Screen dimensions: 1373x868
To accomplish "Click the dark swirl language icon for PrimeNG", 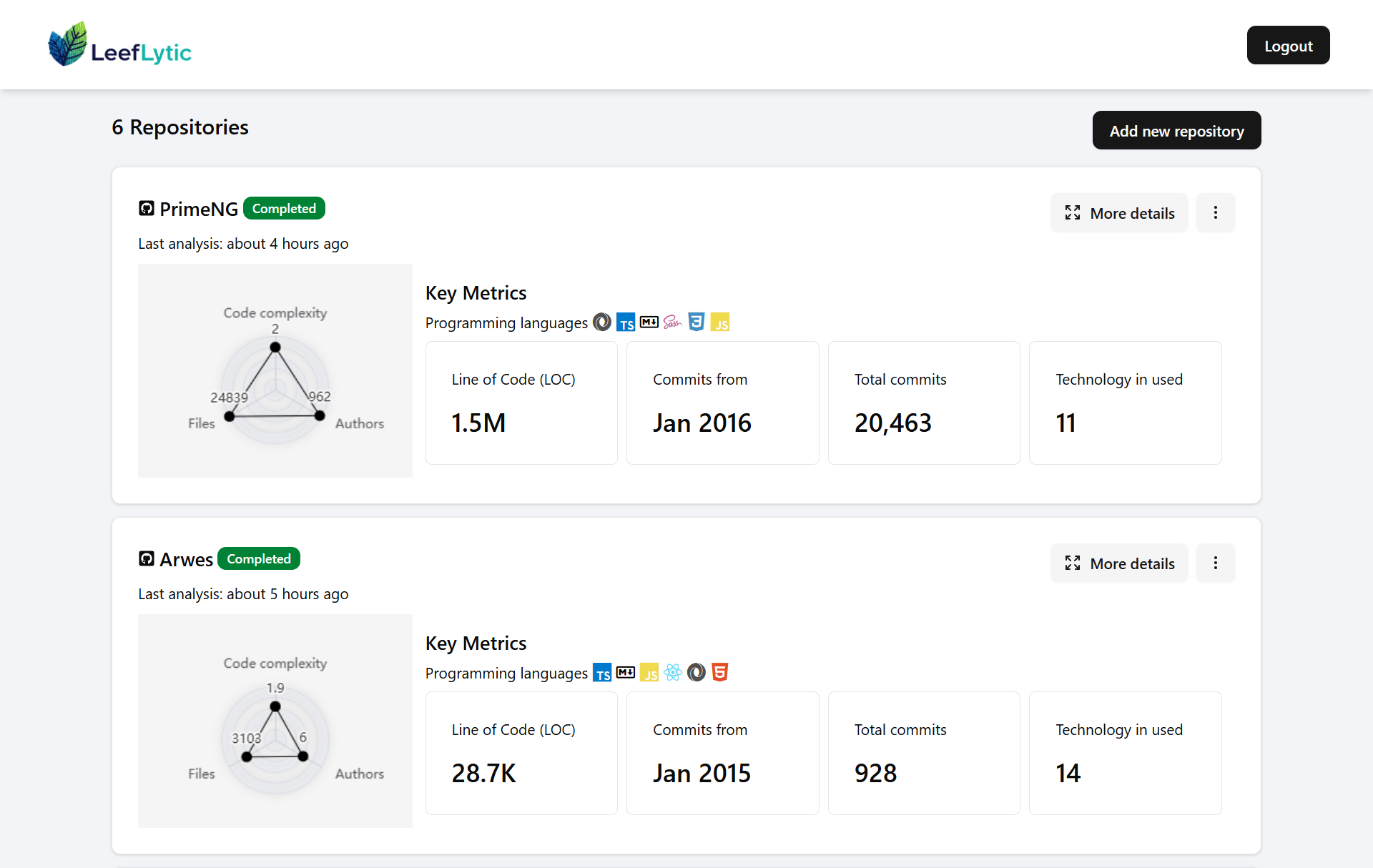I will pyautogui.click(x=601, y=322).
